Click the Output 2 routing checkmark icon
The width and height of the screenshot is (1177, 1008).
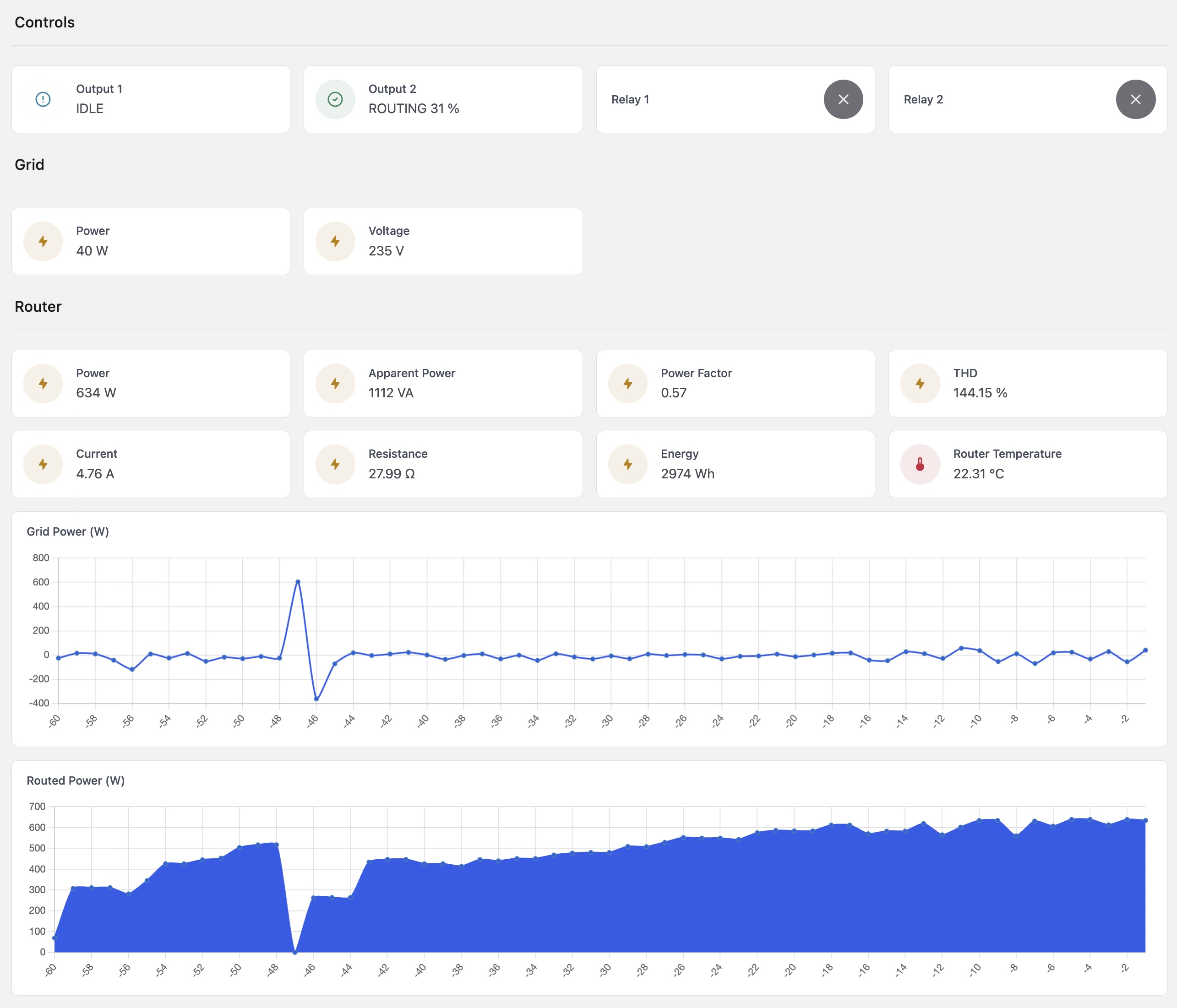(335, 99)
